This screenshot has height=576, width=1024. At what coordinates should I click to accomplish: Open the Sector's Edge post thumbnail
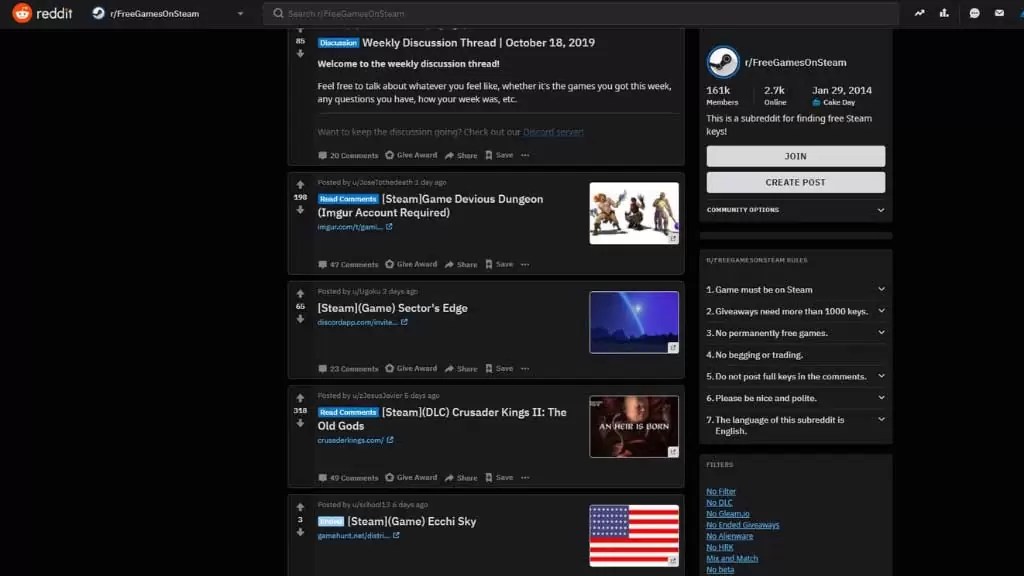[634, 322]
